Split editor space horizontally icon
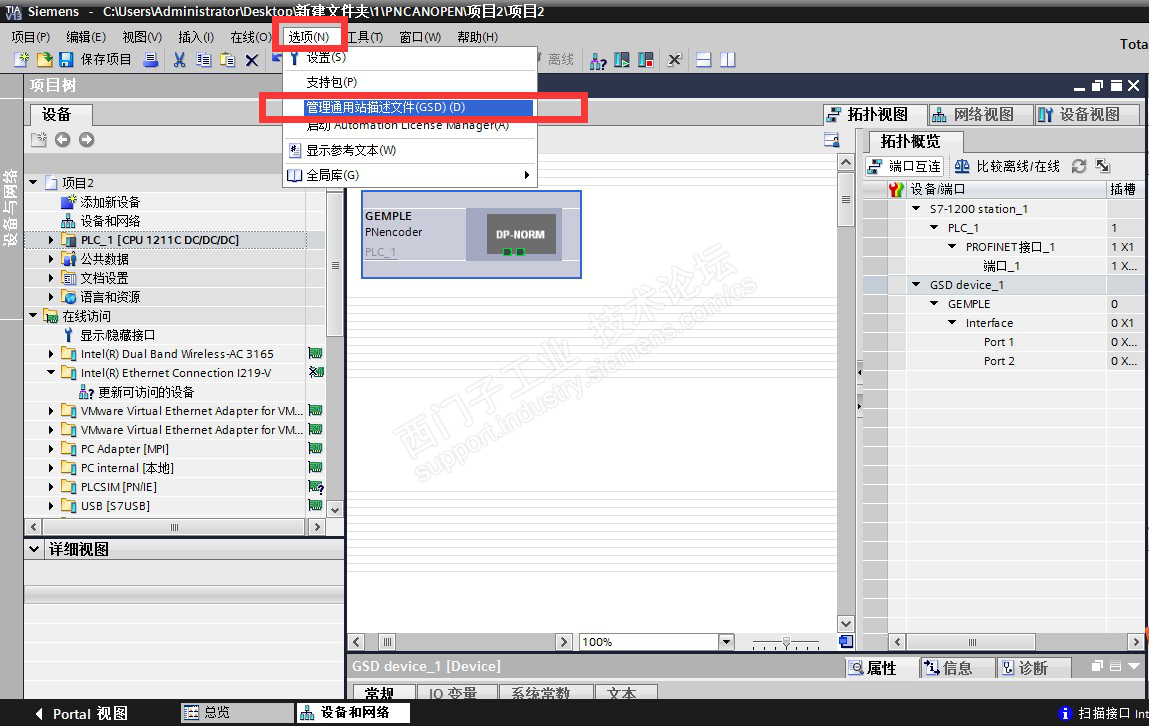Screen dimensions: 1150x726 coord(703,60)
